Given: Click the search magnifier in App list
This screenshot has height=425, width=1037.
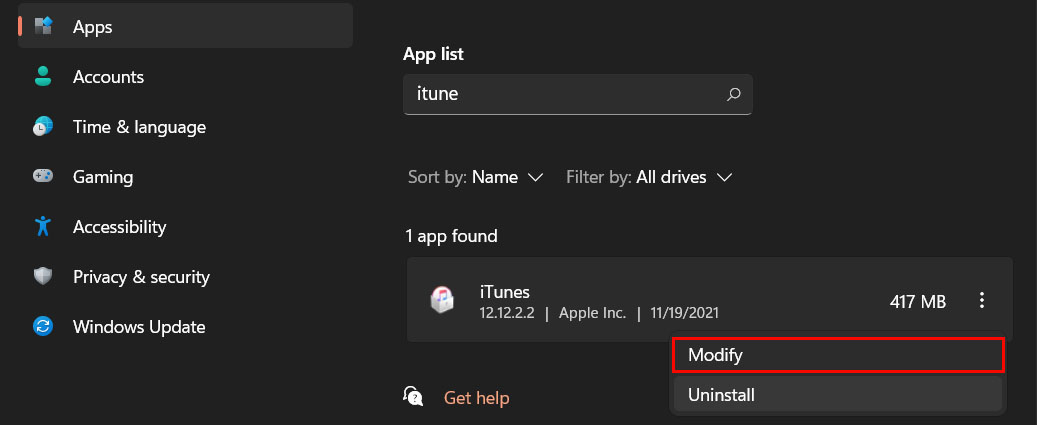Looking at the screenshot, I should tap(733, 95).
